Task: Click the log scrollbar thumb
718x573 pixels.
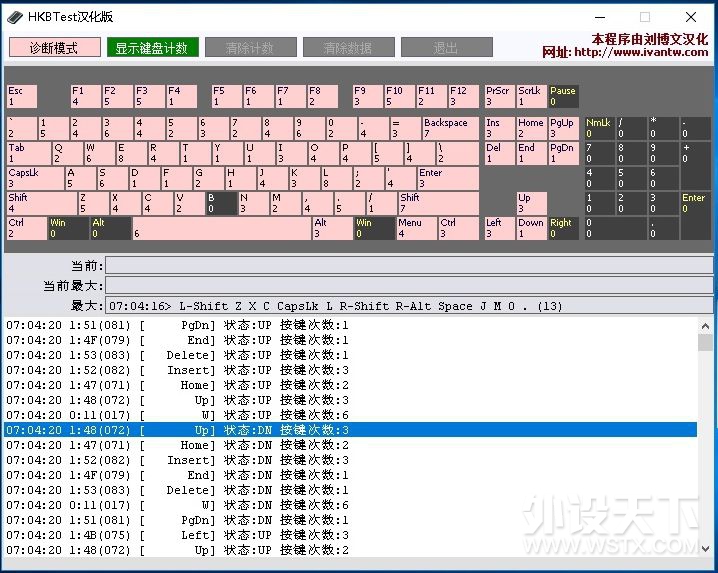Action: click(705, 343)
